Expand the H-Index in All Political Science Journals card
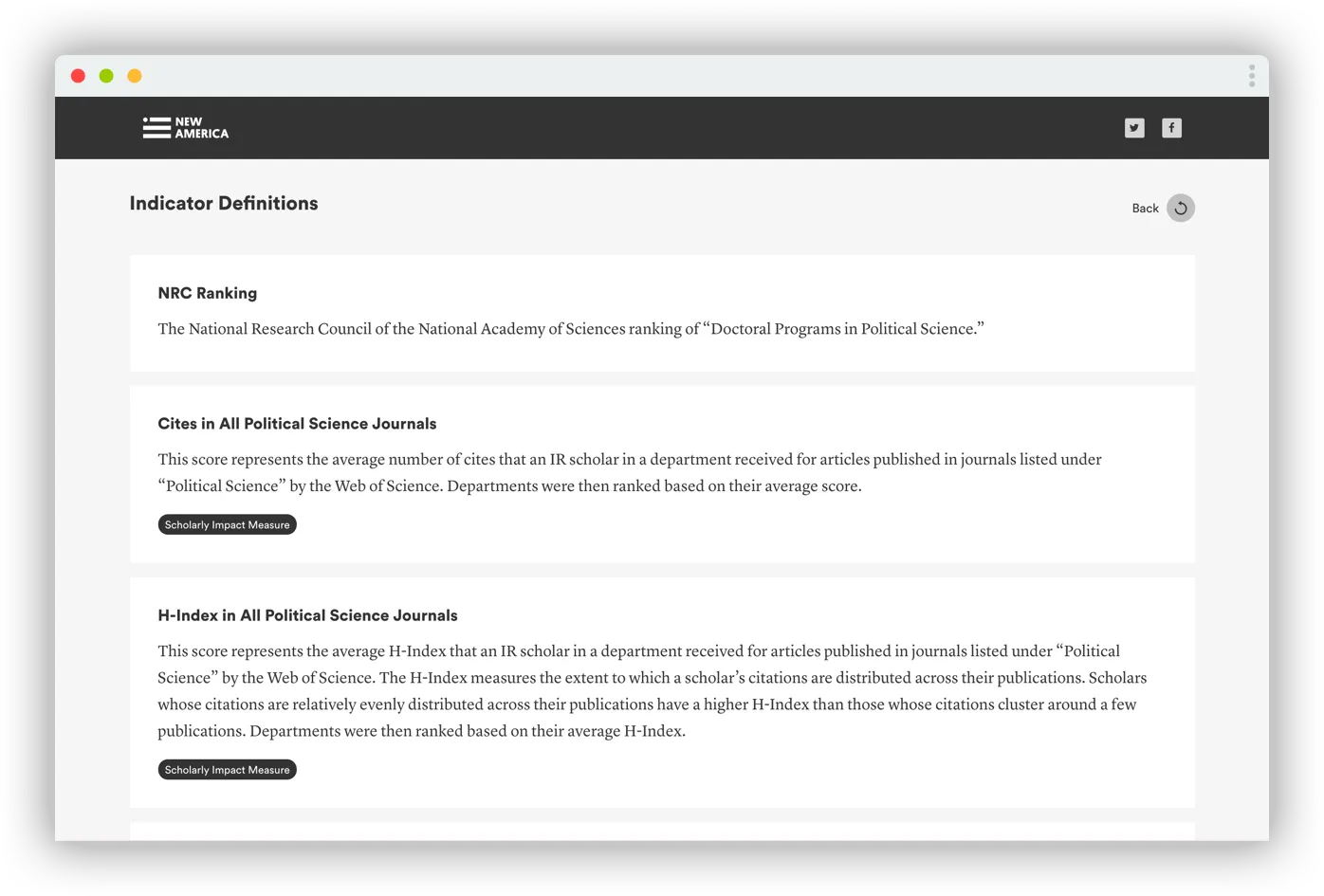 pyautogui.click(x=308, y=614)
